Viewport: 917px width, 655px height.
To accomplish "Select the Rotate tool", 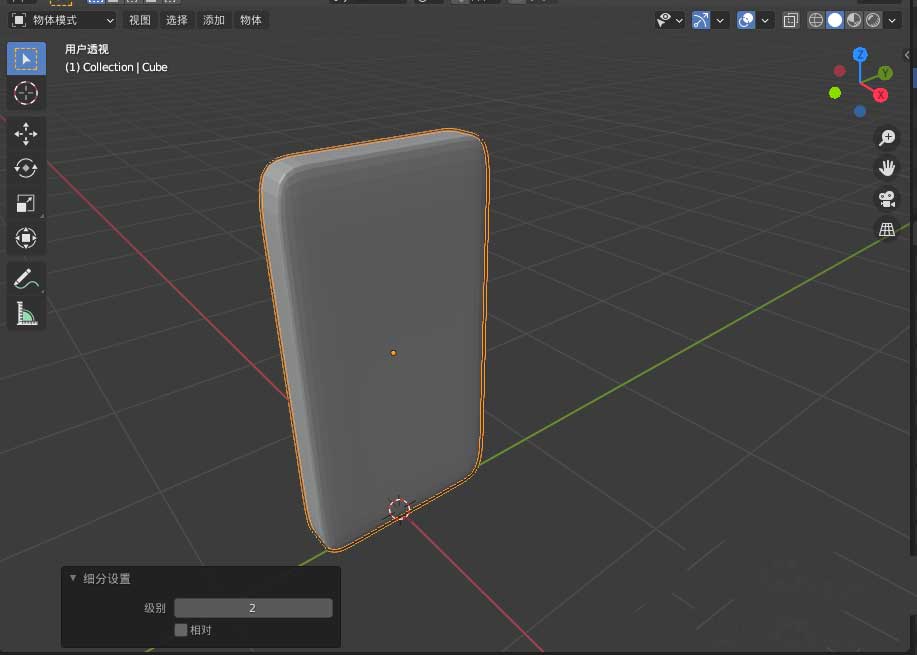I will coord(26,168).
